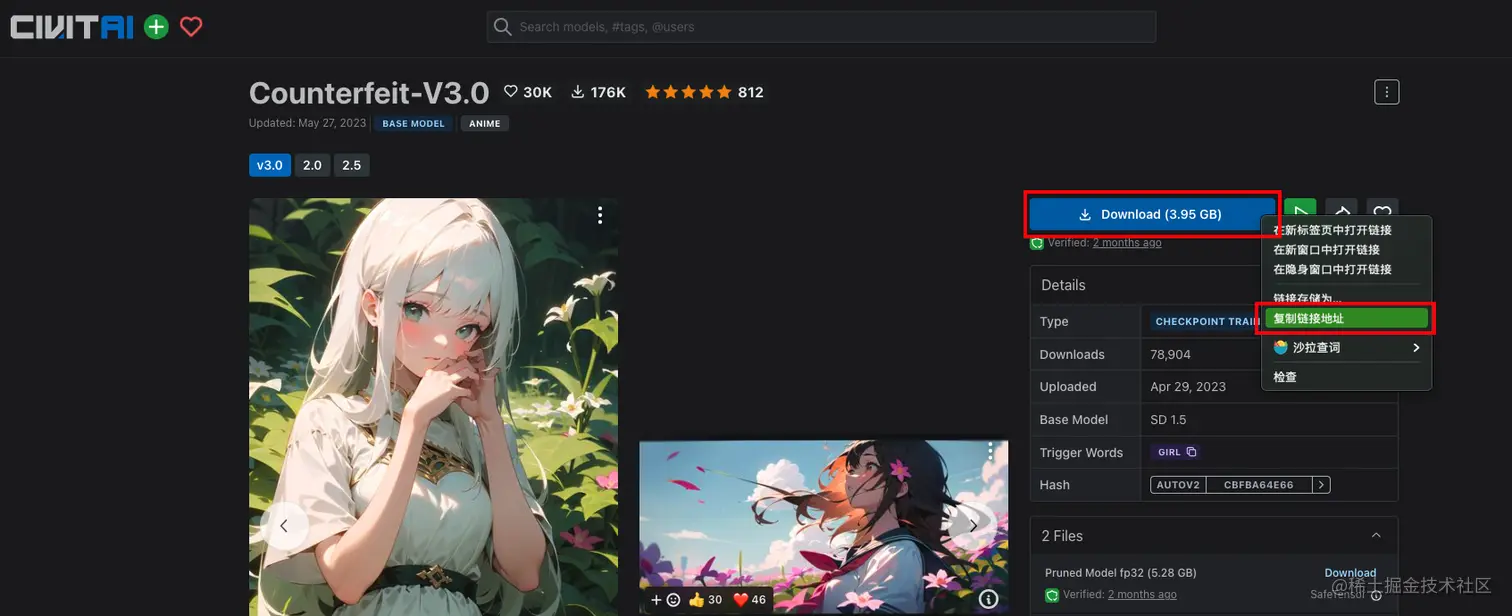
Task: Click the verified shield in the files section
Action: (x=1052, y=595)
